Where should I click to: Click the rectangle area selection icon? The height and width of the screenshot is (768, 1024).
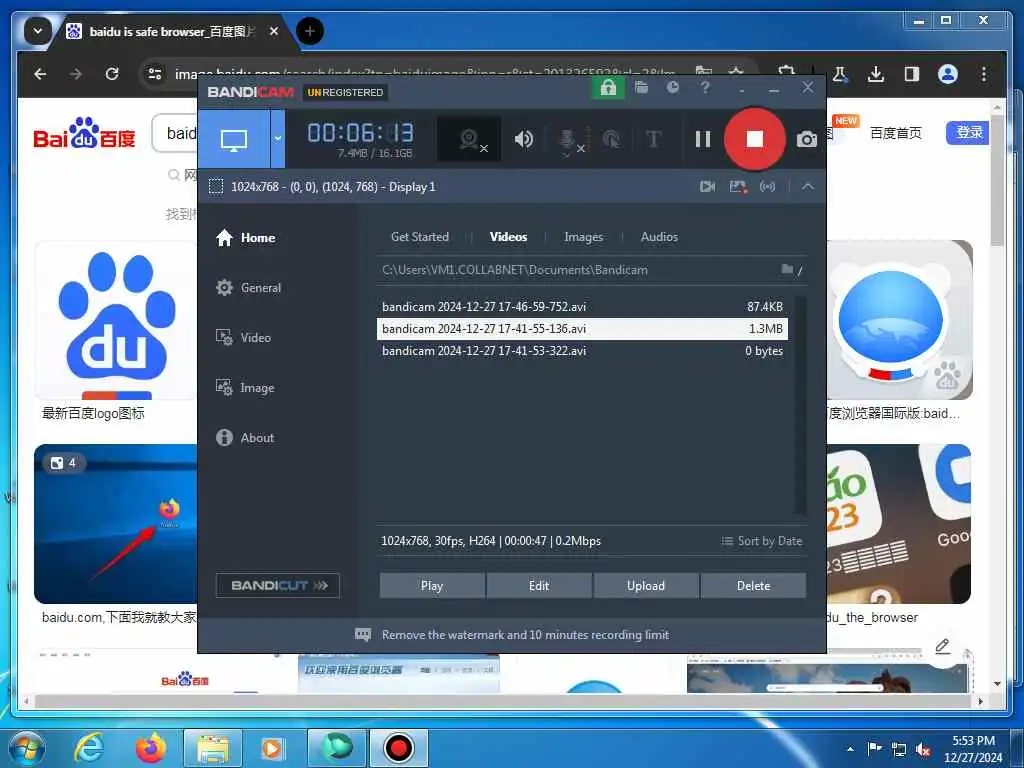216,187
